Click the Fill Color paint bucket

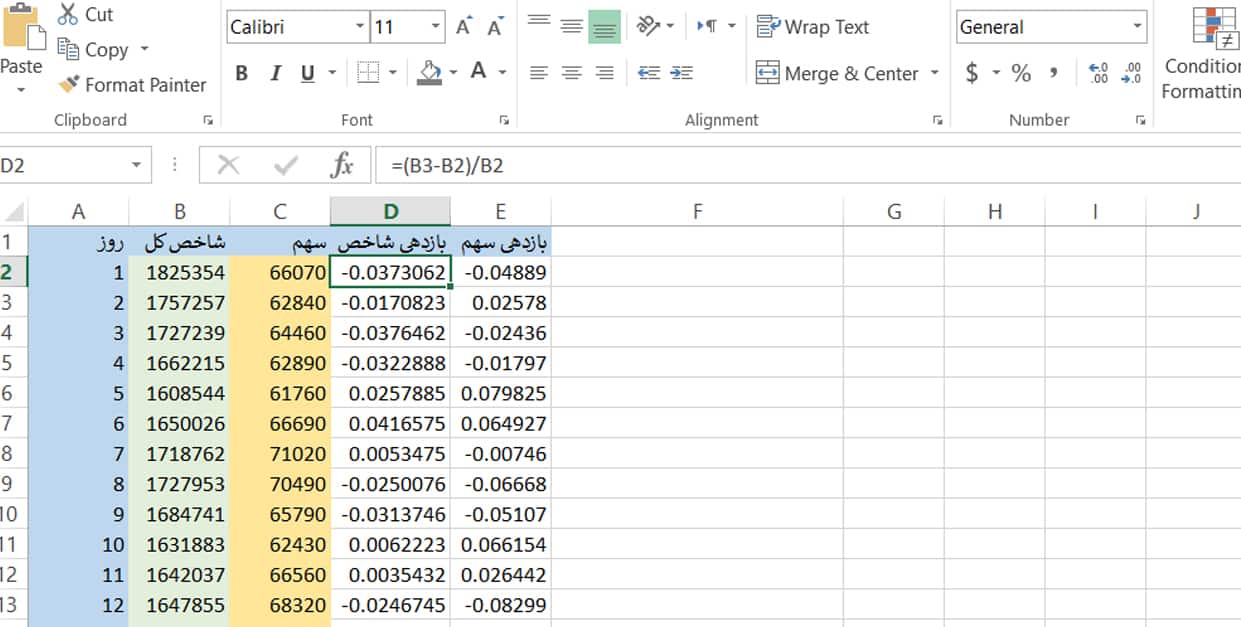coord(431,72)
